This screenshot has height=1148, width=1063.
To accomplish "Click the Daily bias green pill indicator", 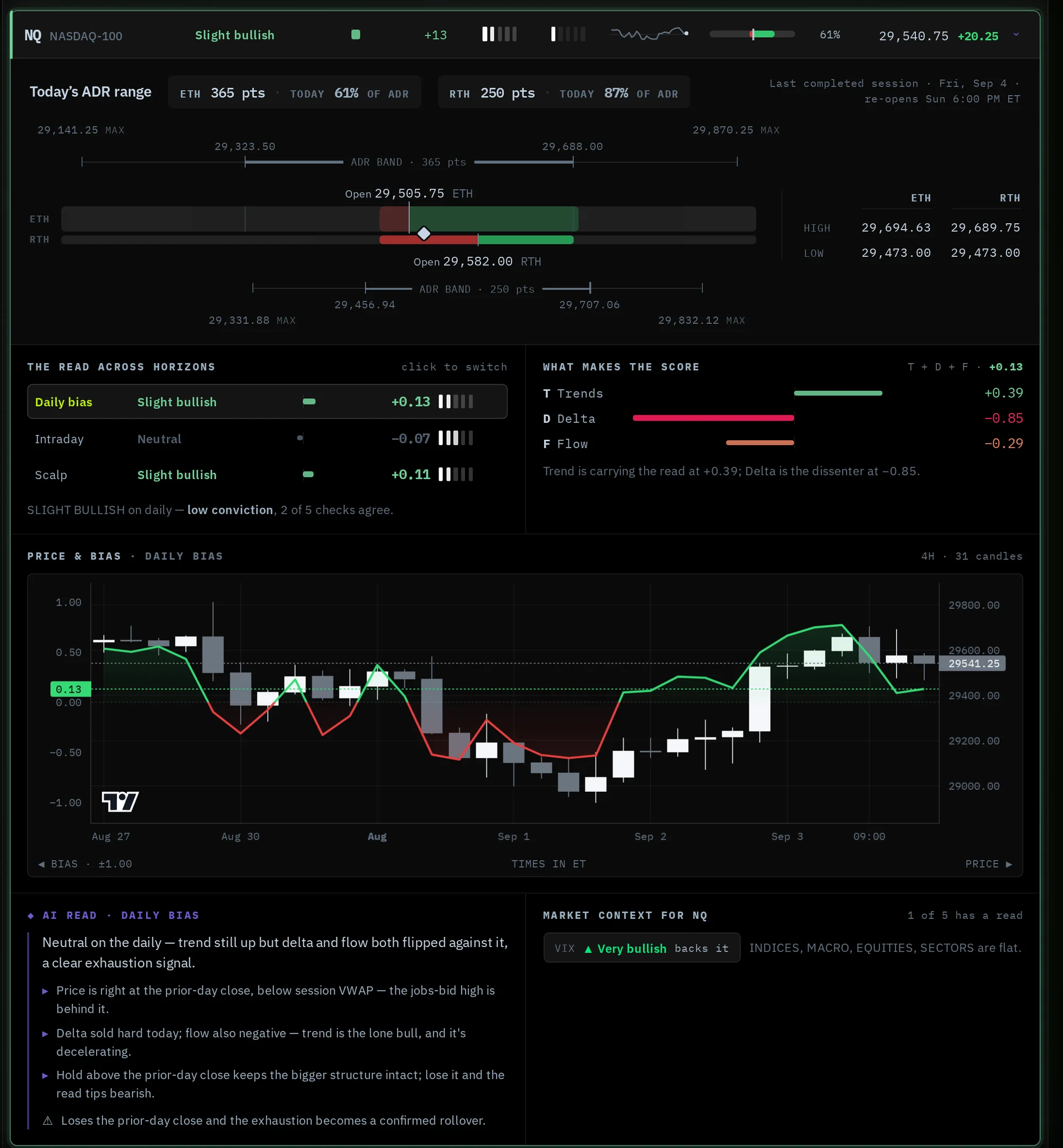I will [x=309, y=401].
